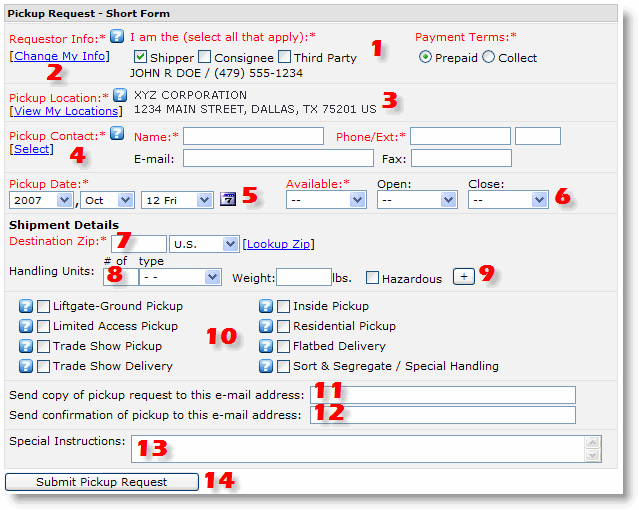
Task: Expand the Available time dropdown
Action: [x=326, y=200]
